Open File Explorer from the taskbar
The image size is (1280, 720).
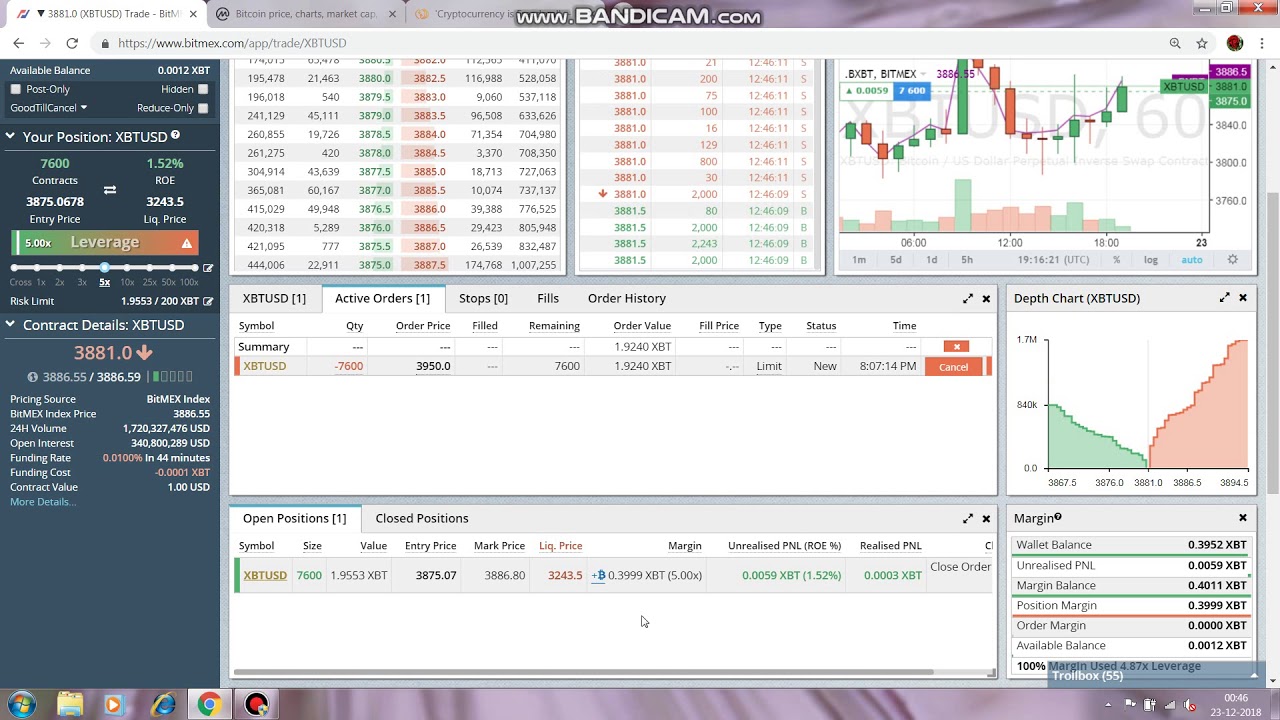coord(69,704)
